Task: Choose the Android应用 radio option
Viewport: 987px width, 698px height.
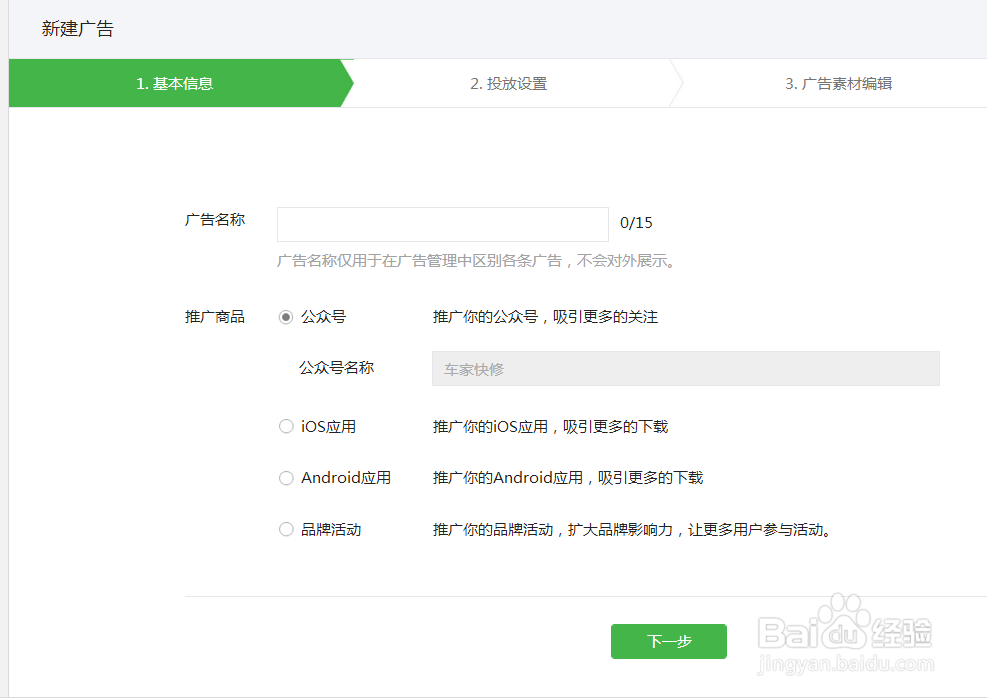Action: pyautogui.click(x=286, y=478)
